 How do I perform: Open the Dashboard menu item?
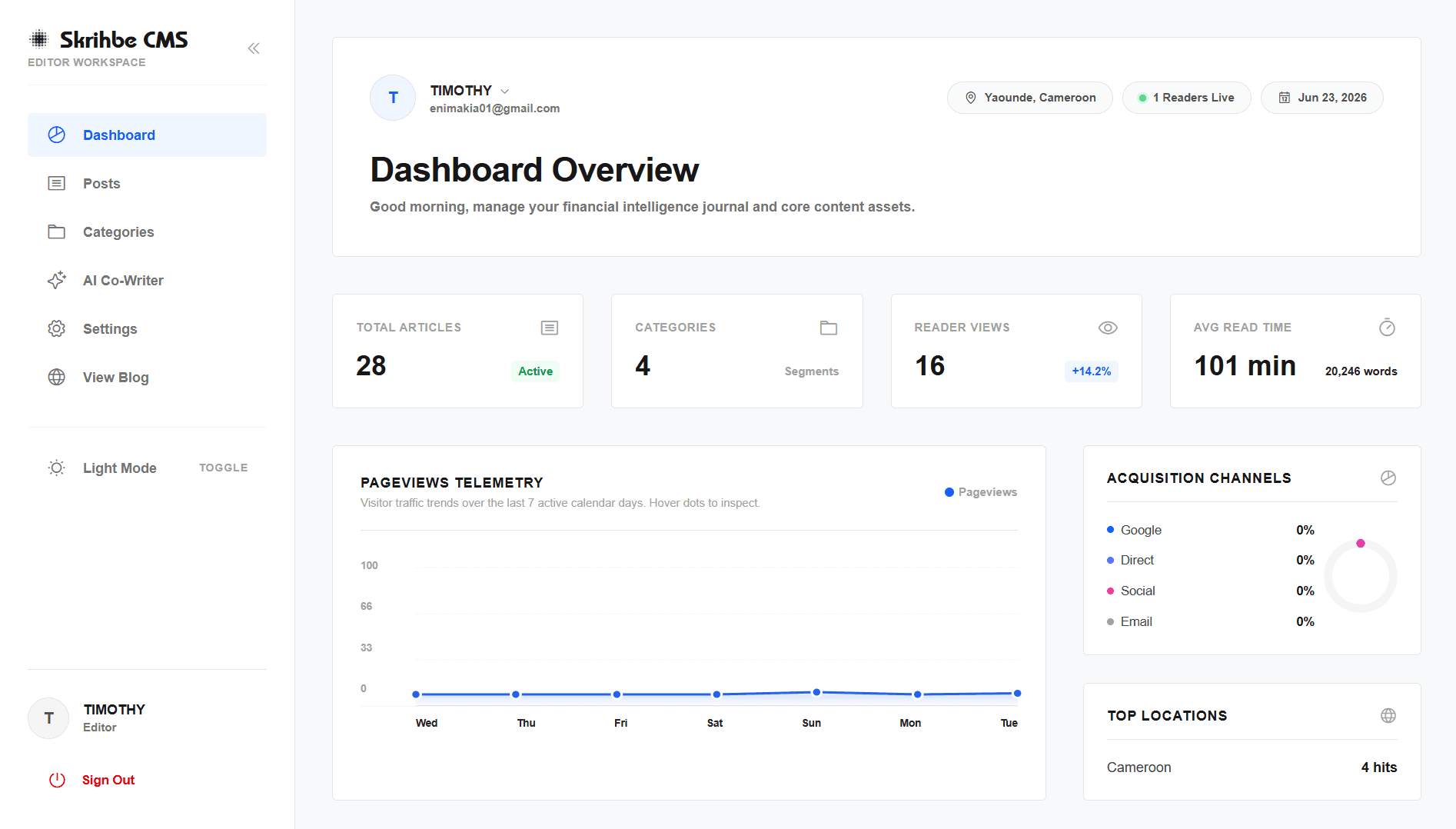point(147,135)
